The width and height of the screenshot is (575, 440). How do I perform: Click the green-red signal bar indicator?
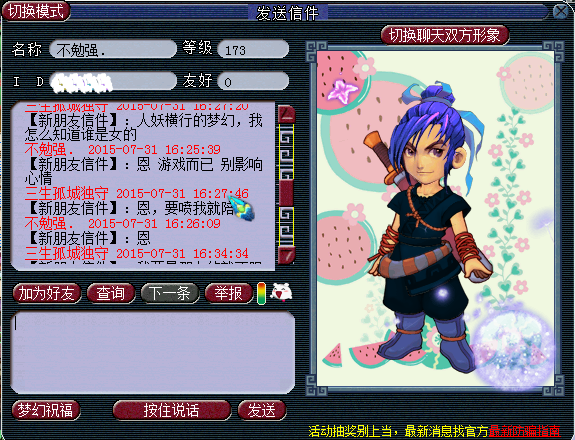[261, 293]
